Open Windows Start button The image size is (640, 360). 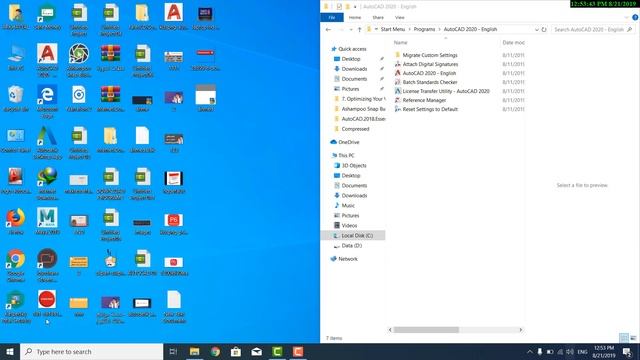click(10, 351)
